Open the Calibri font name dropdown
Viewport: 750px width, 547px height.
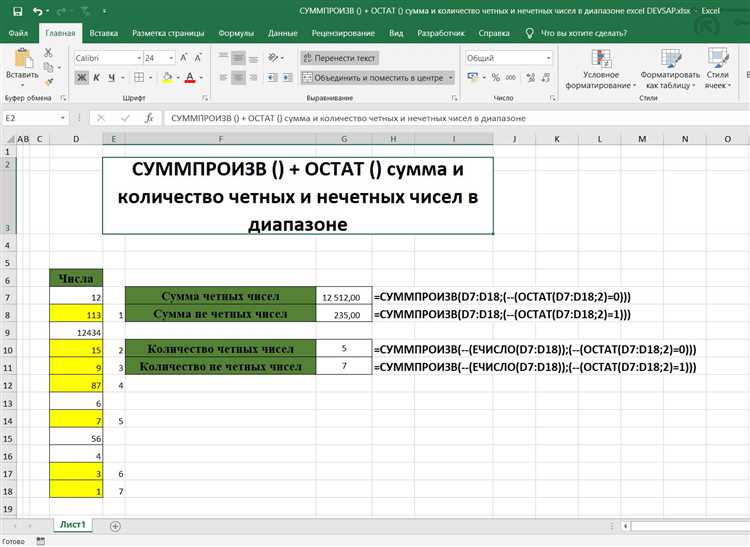(139, 58)
